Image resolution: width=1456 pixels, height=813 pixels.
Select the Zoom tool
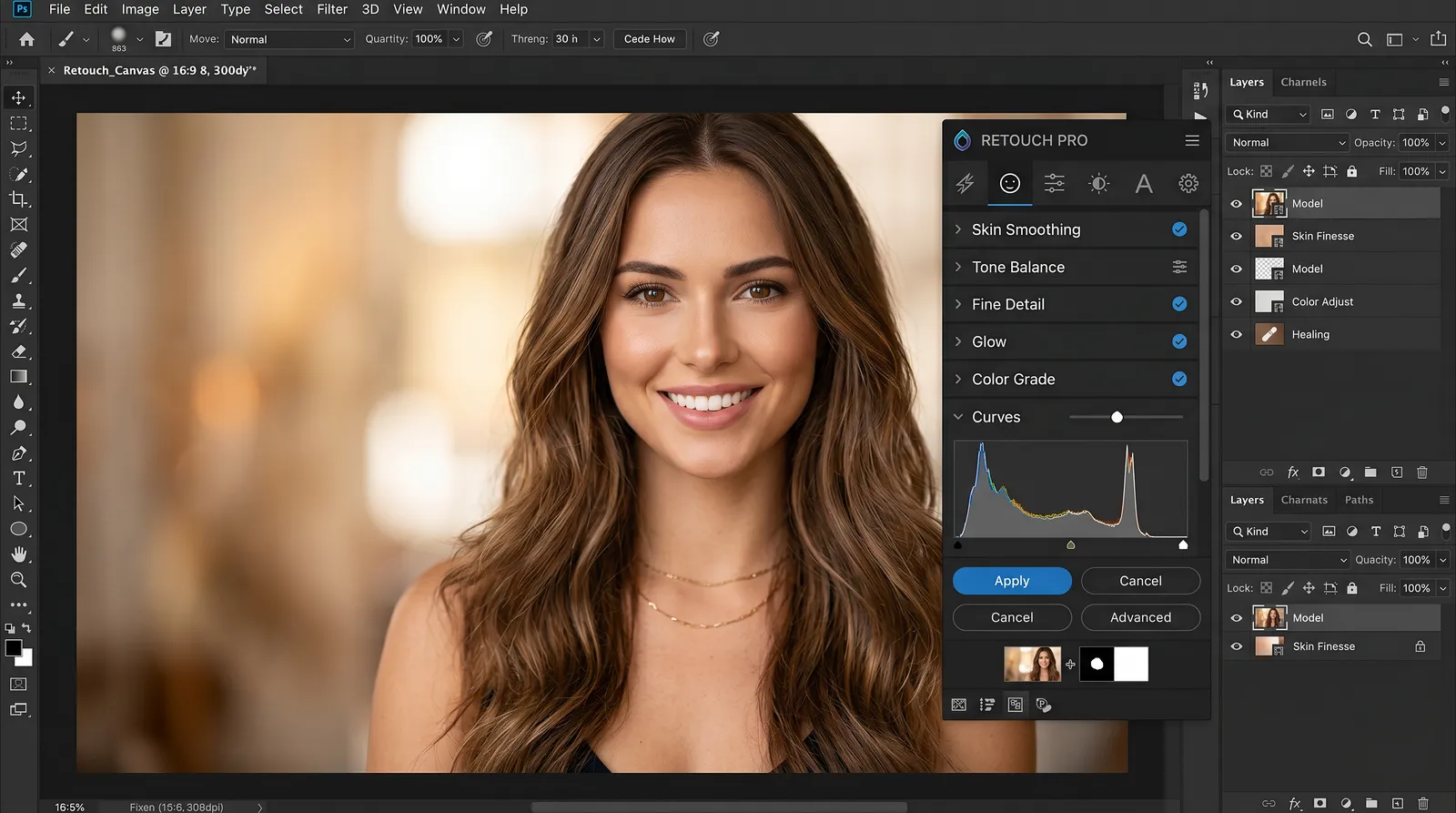click(x=18, y=580)
